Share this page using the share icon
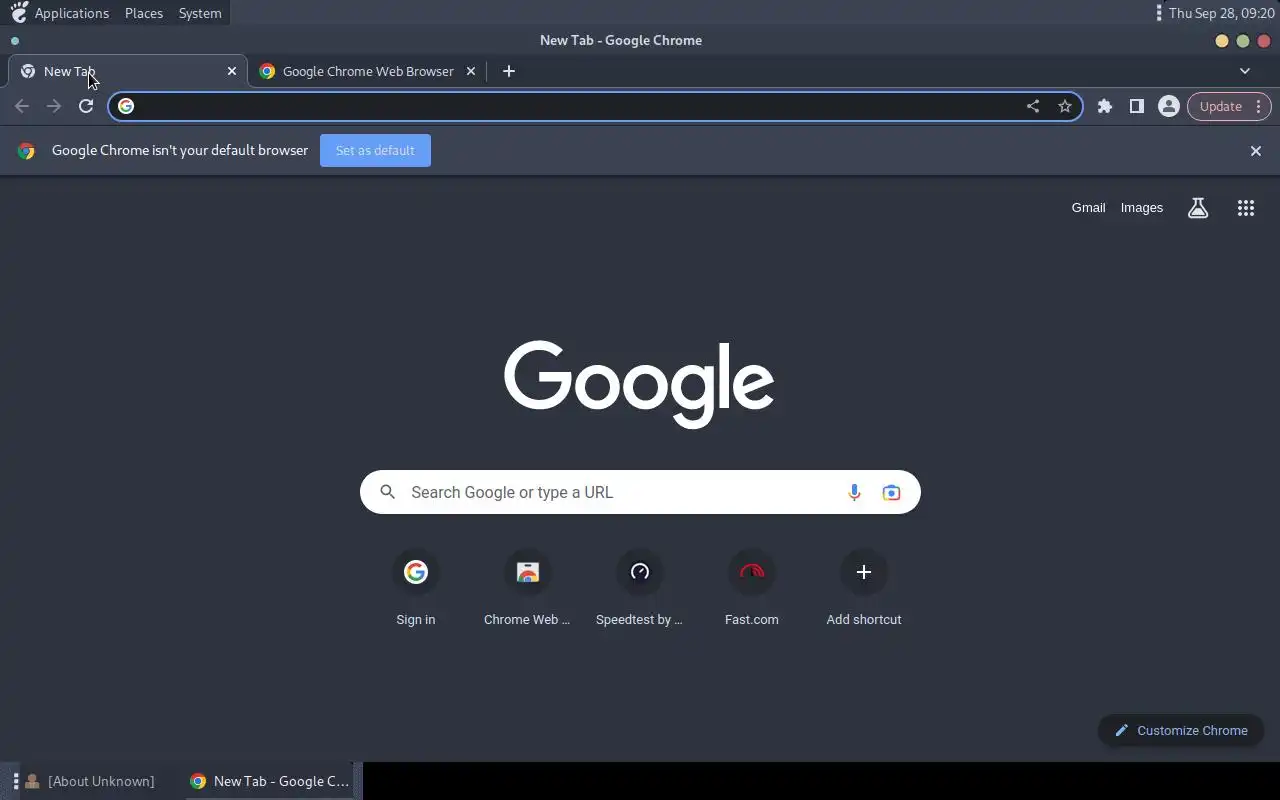 [x=1033, y=106]
